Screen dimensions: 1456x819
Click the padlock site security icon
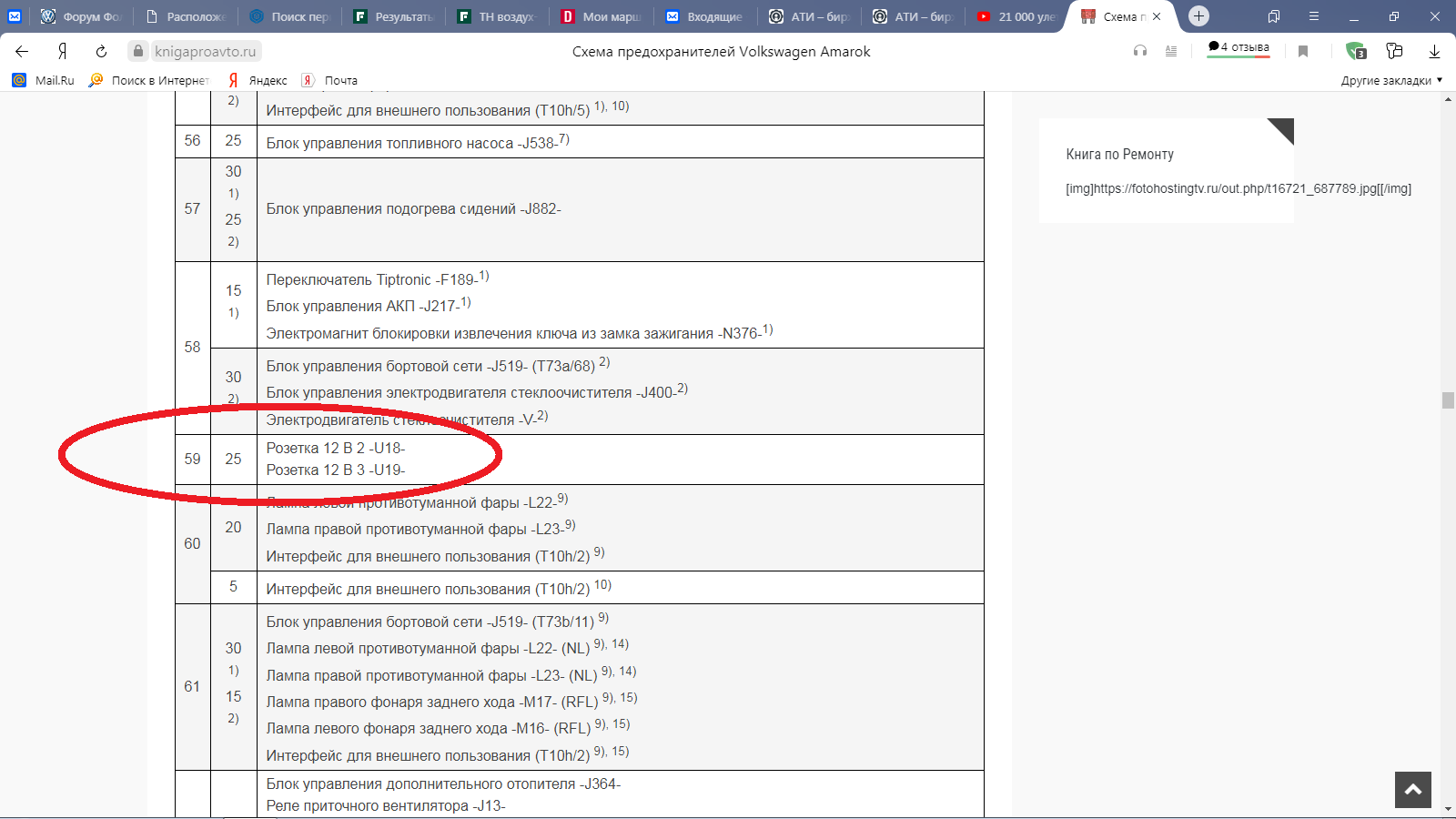pyautogui.click(x=138, y=51)
